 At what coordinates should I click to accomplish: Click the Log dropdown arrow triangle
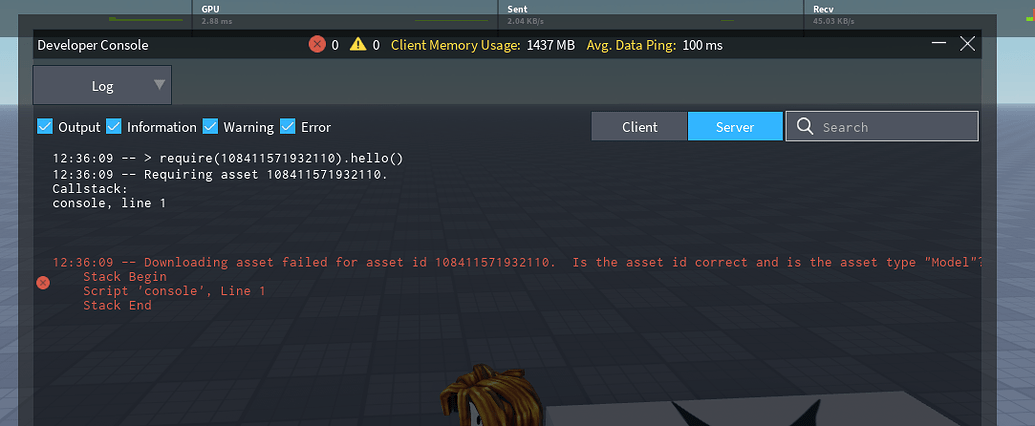point(159,85)
